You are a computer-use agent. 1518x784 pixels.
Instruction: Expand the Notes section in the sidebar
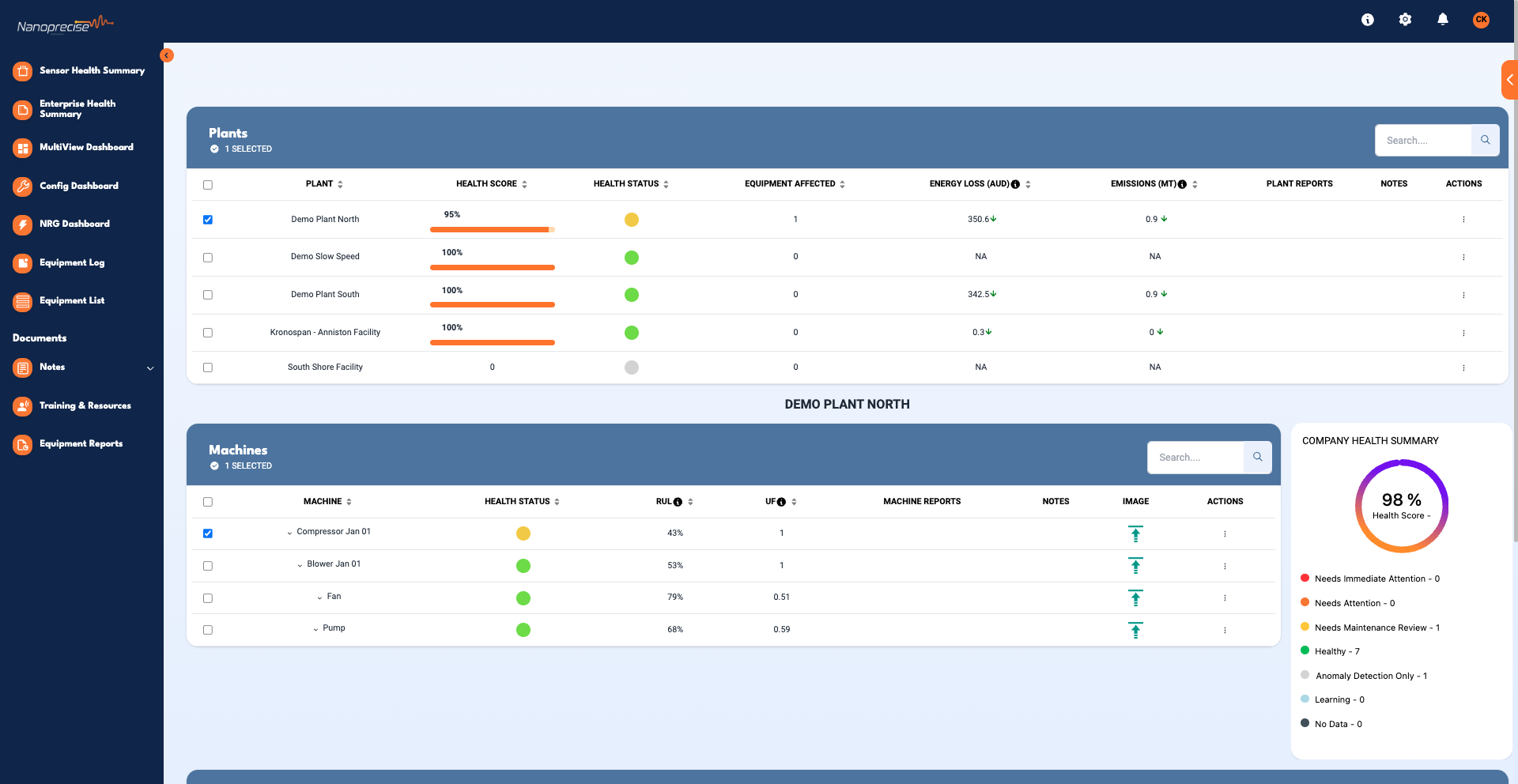pos(149,367)
